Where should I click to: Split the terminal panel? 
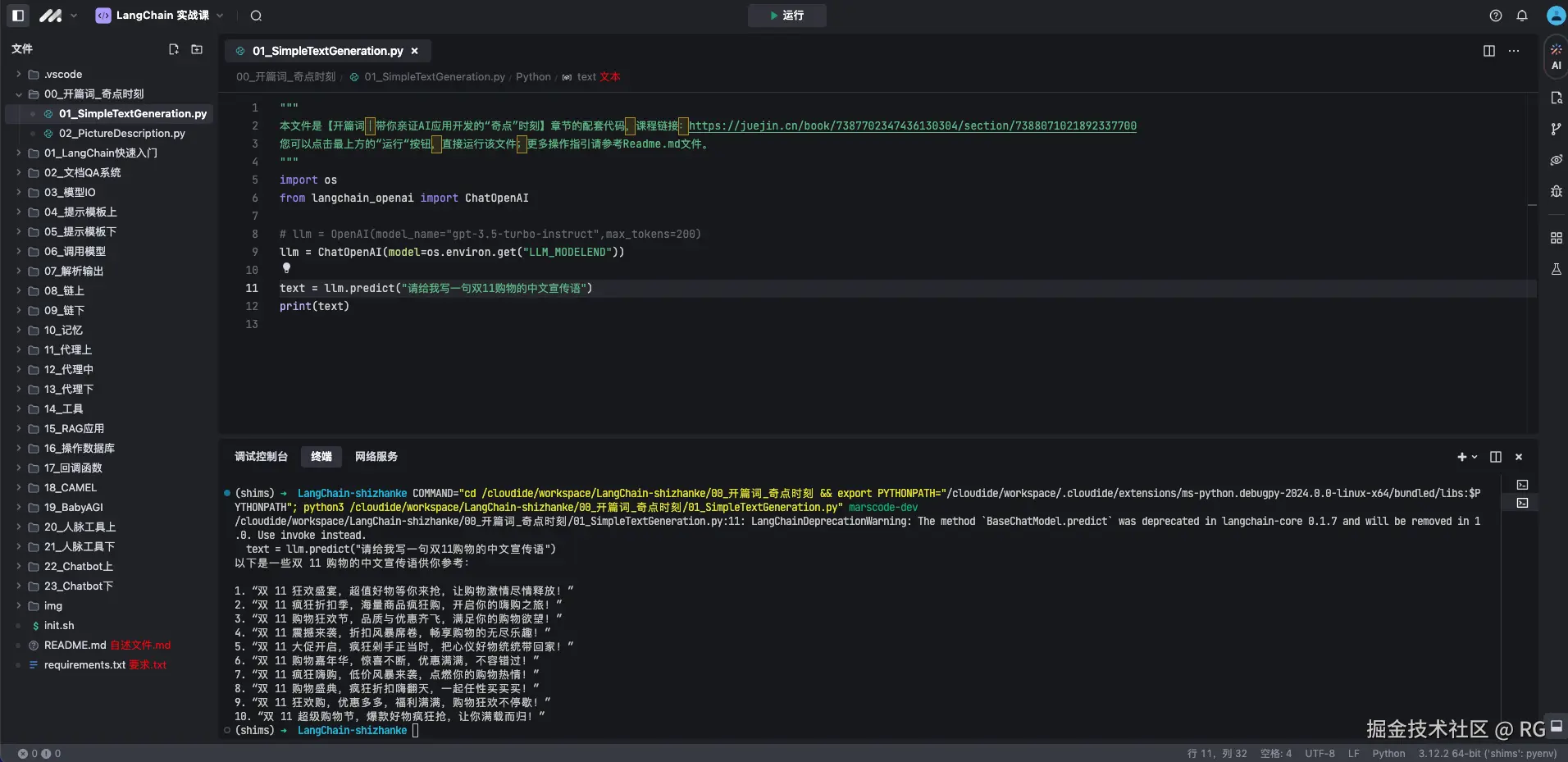coord(1495,457)
